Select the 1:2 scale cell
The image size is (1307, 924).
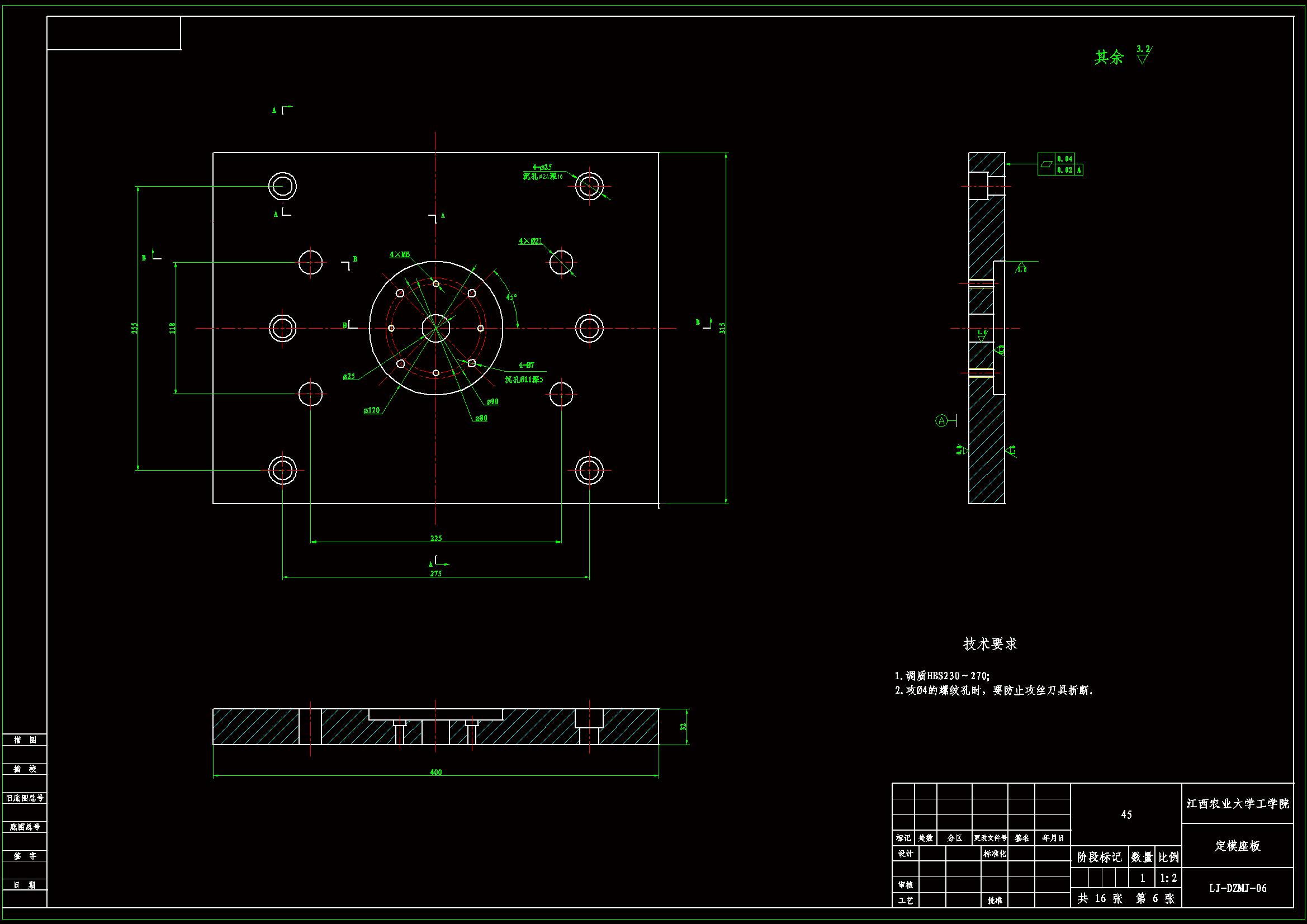1168,879
